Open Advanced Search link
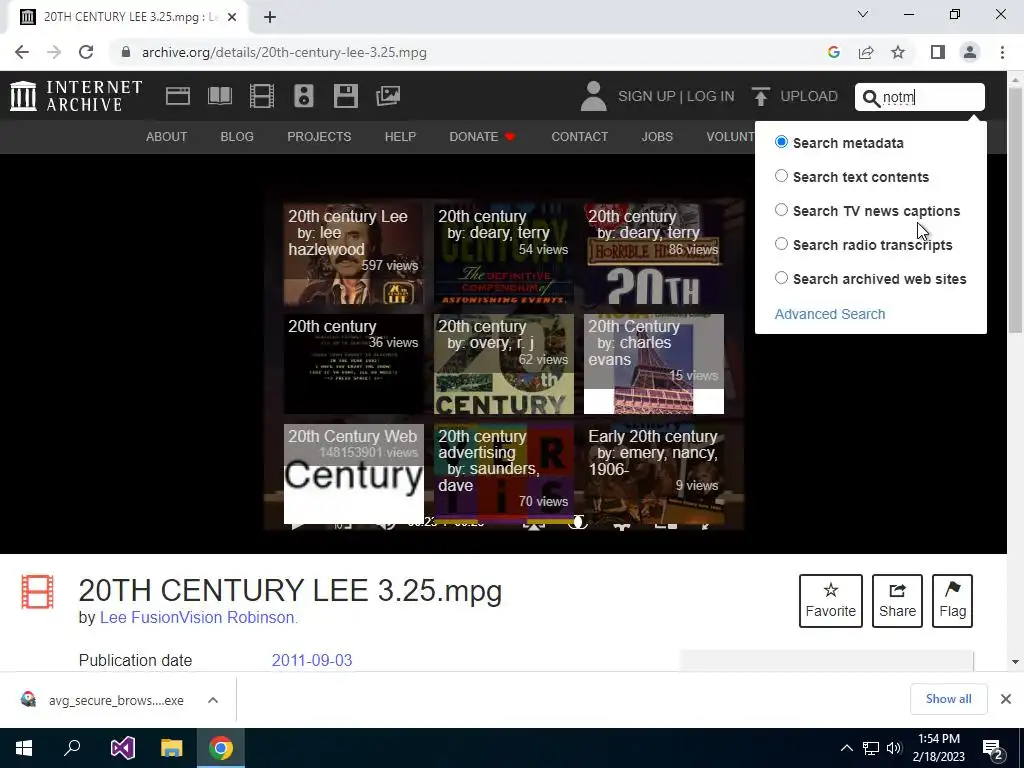The width and height of the screenshot is (1024, 768). point(830,314)
